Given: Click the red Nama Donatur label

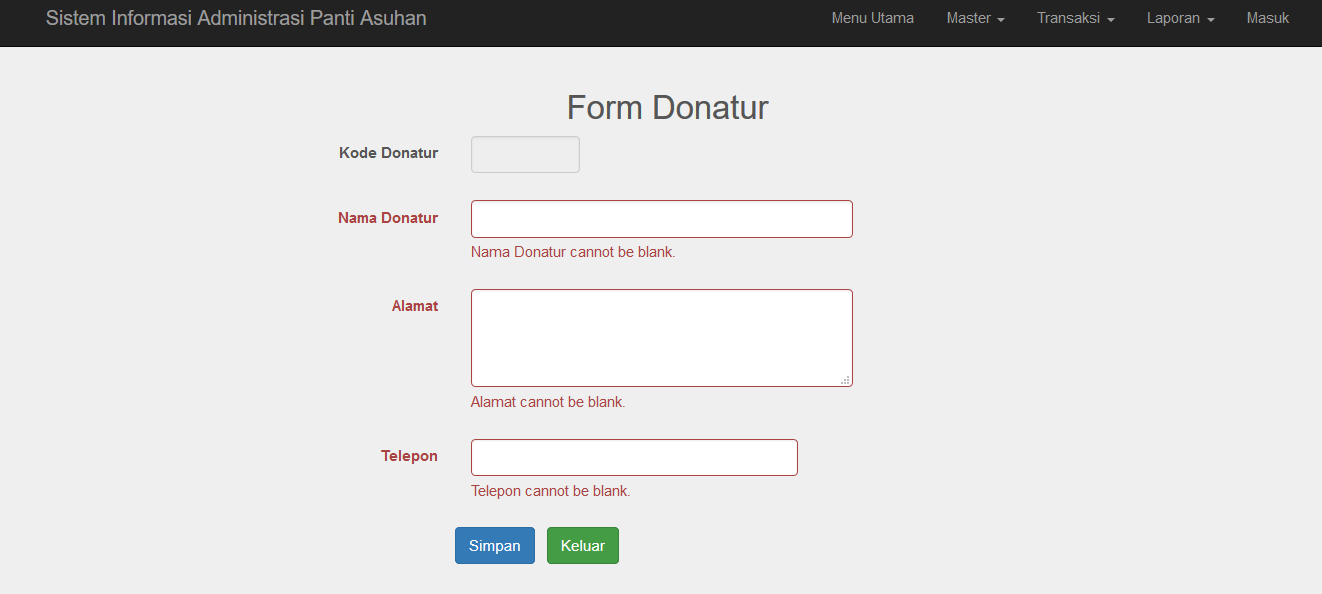Looking at the screenshot, I should point(388,218).
